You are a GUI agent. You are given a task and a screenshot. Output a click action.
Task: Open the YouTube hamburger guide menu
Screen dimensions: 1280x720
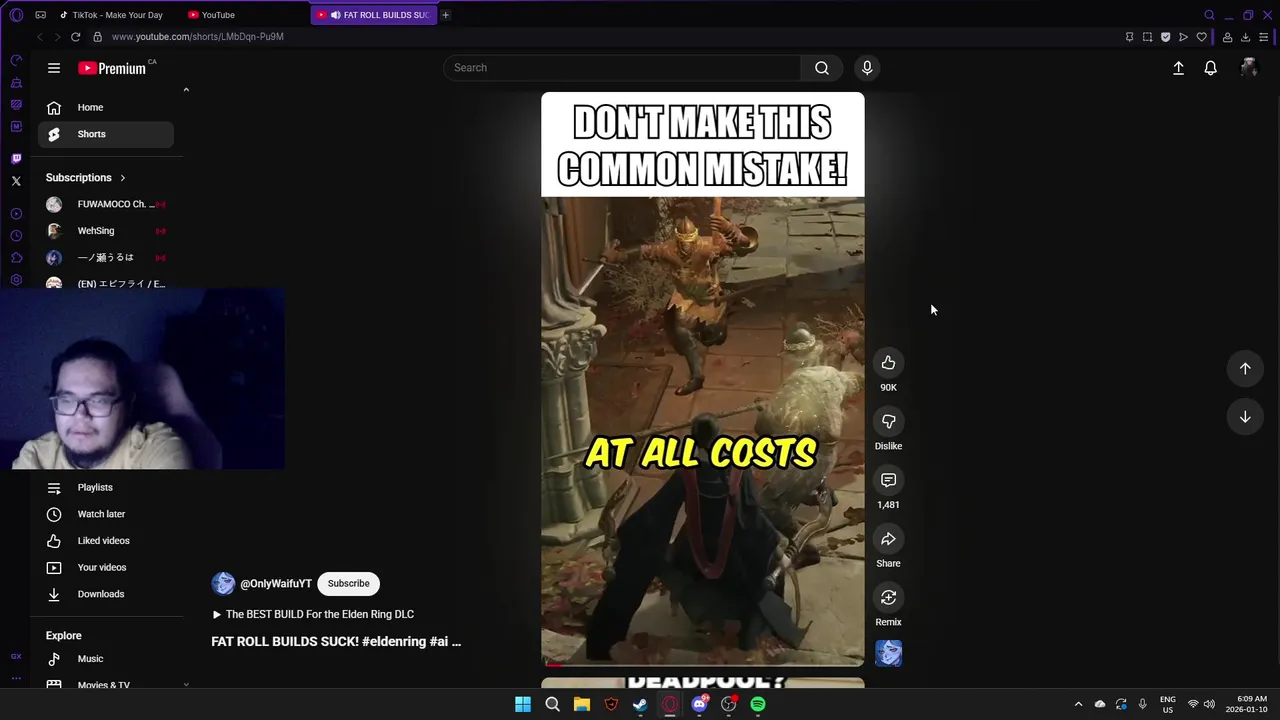(x=54, y=68)
